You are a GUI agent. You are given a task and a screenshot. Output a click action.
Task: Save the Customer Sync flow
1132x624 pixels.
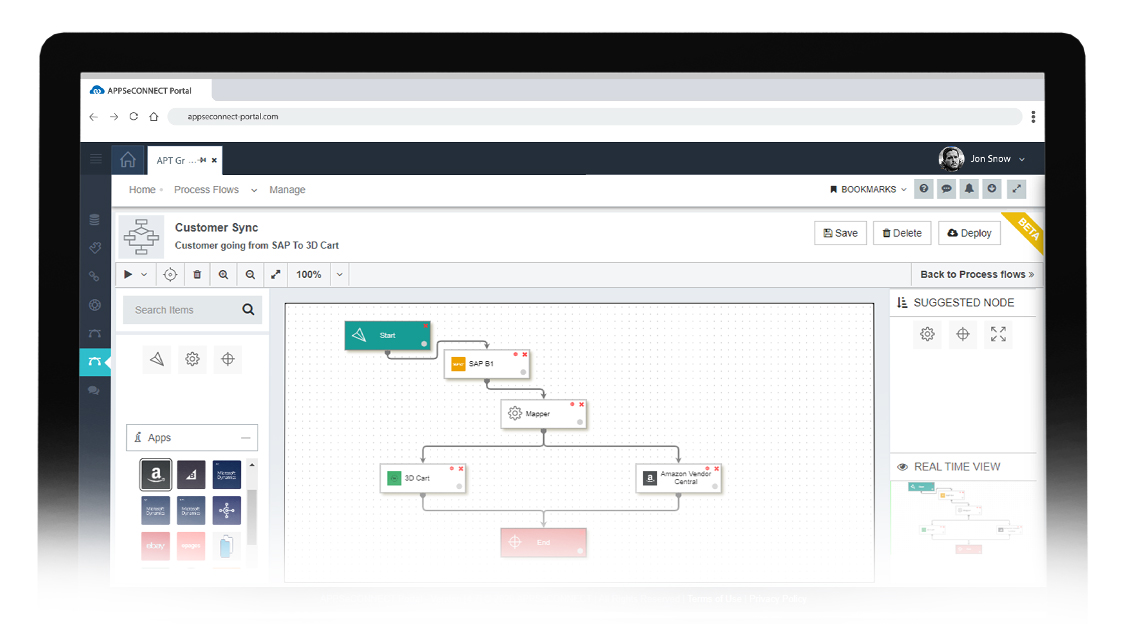(840, 233)
